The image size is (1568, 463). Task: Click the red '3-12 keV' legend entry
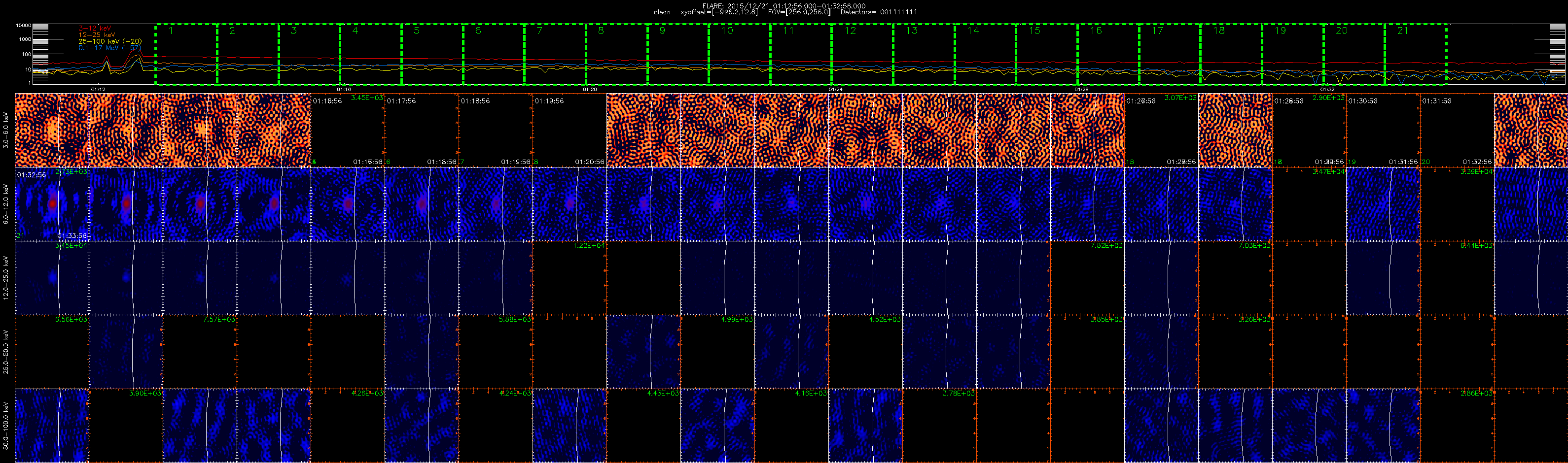(x=95, y=28)
